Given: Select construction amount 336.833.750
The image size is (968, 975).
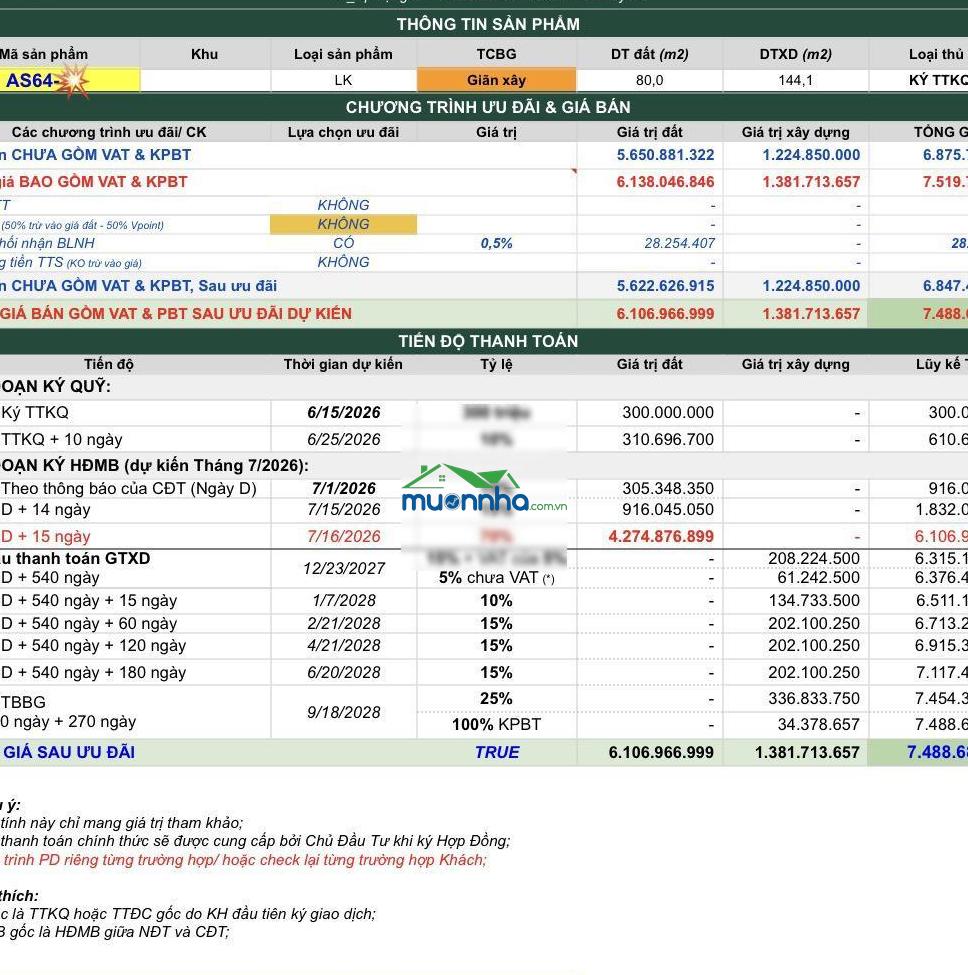Looking at the screenshot, I should pyautogui.click(x=814, y=698).
